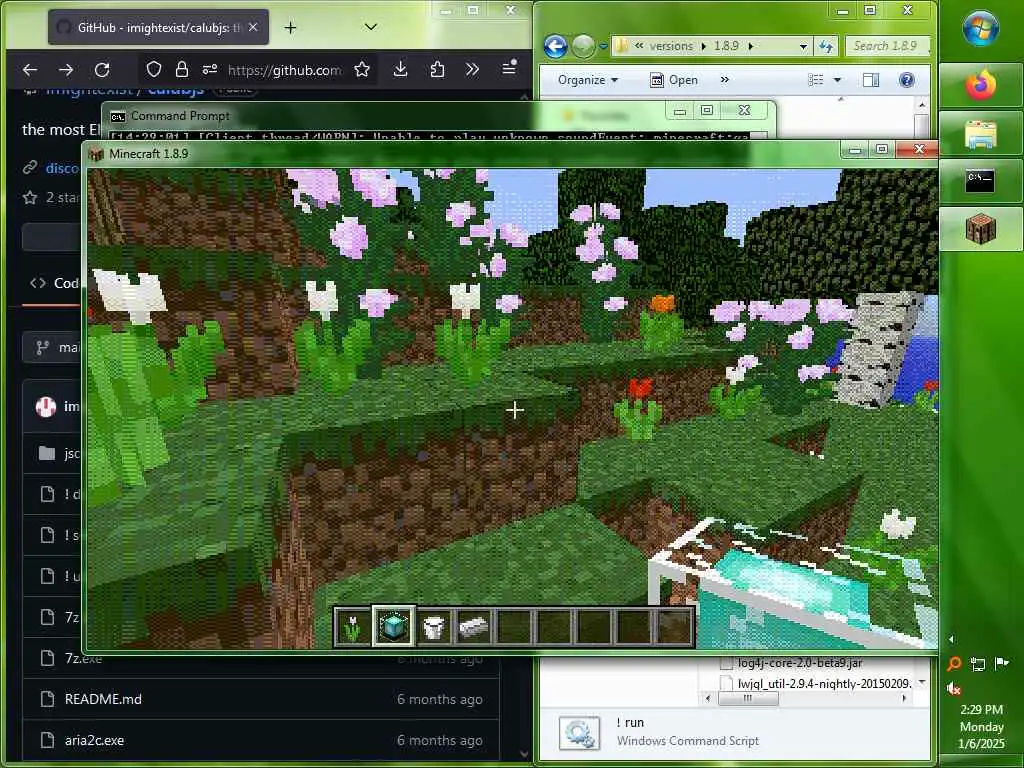The image size is (1024, 768).
Task: Click the orange magnifier tray icon
Action: pyautogui.click(x=953, y=664)
